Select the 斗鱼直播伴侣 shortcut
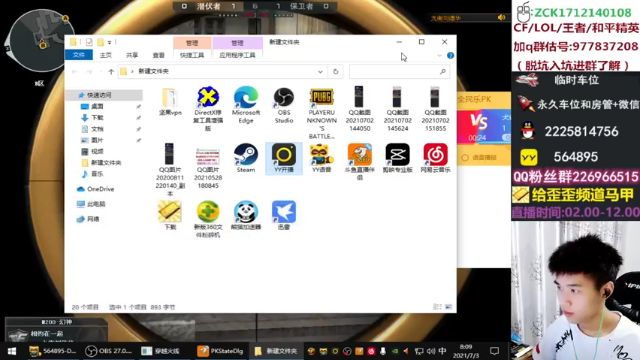640x360 pixels. (x=360, y=154)
